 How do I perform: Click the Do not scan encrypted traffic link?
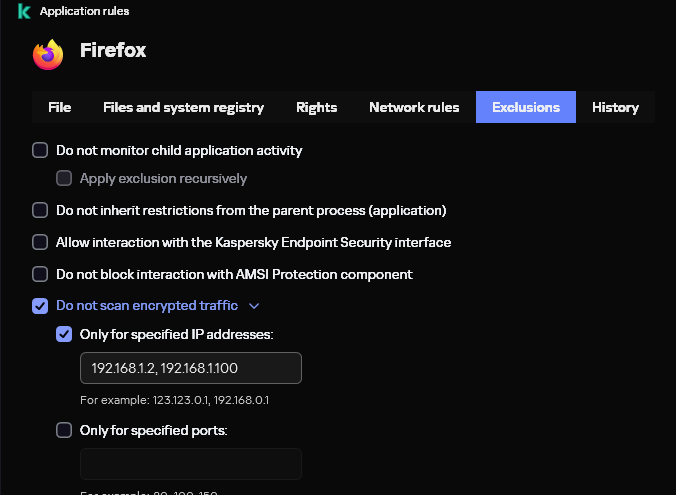click(x=147, y=306)
